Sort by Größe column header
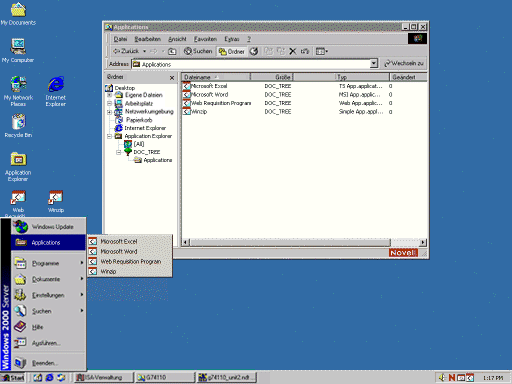 [272, 77]
